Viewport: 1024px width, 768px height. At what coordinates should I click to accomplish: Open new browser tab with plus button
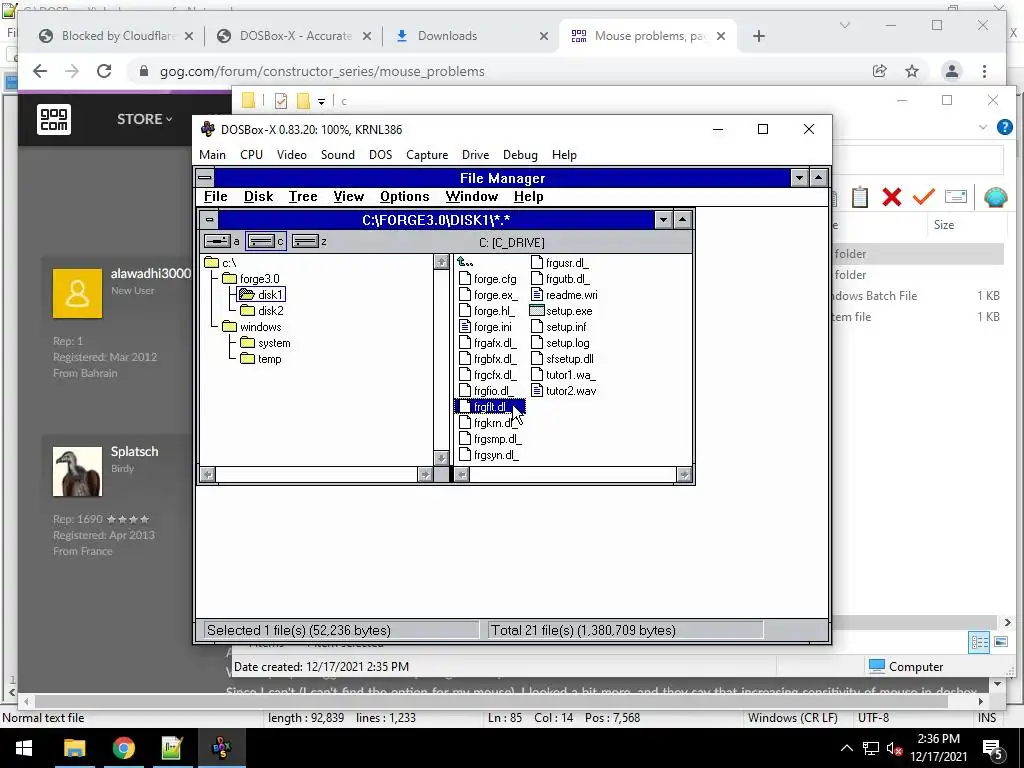[x=759, y=36]
